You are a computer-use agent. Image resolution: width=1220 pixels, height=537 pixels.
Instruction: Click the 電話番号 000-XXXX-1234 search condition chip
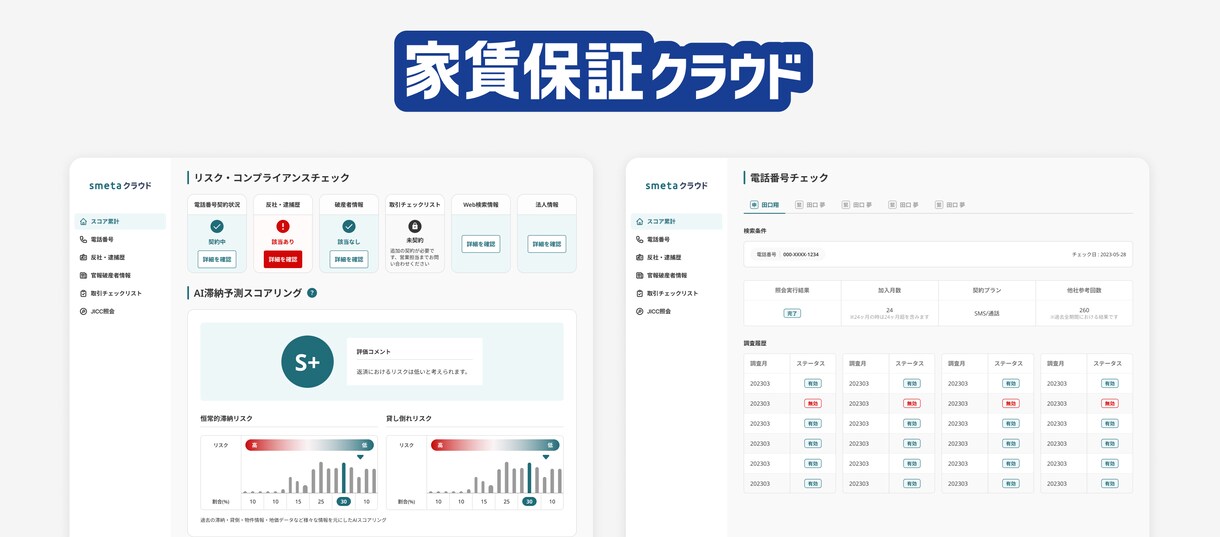(x=787, y=254)
